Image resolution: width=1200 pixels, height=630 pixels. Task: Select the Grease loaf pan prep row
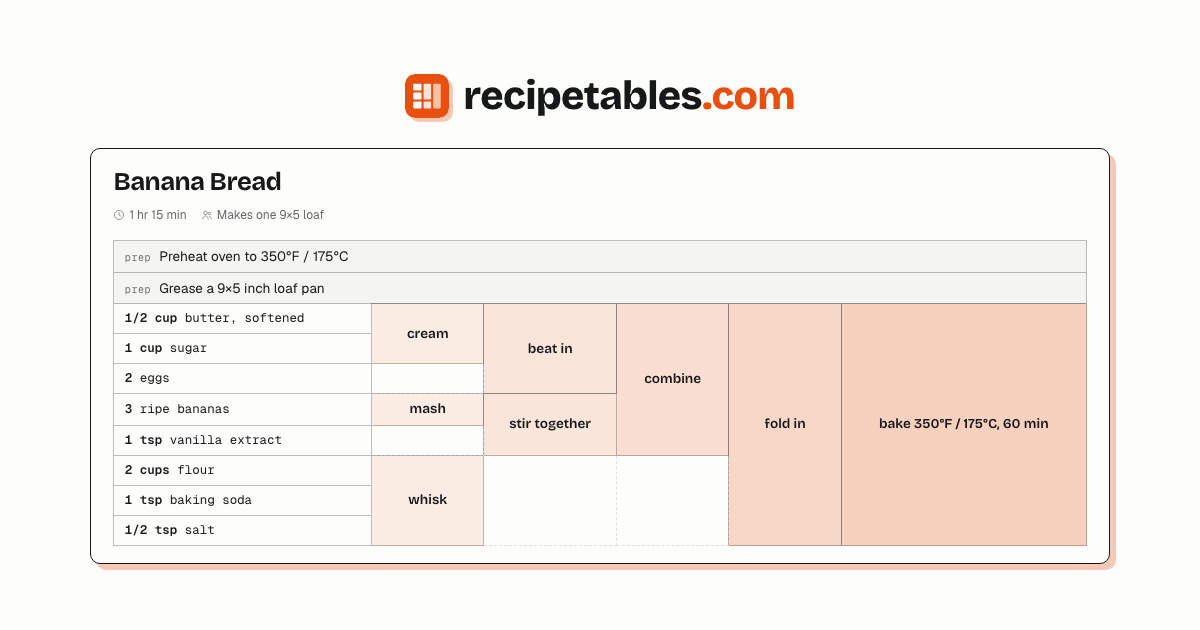point(600,289)
